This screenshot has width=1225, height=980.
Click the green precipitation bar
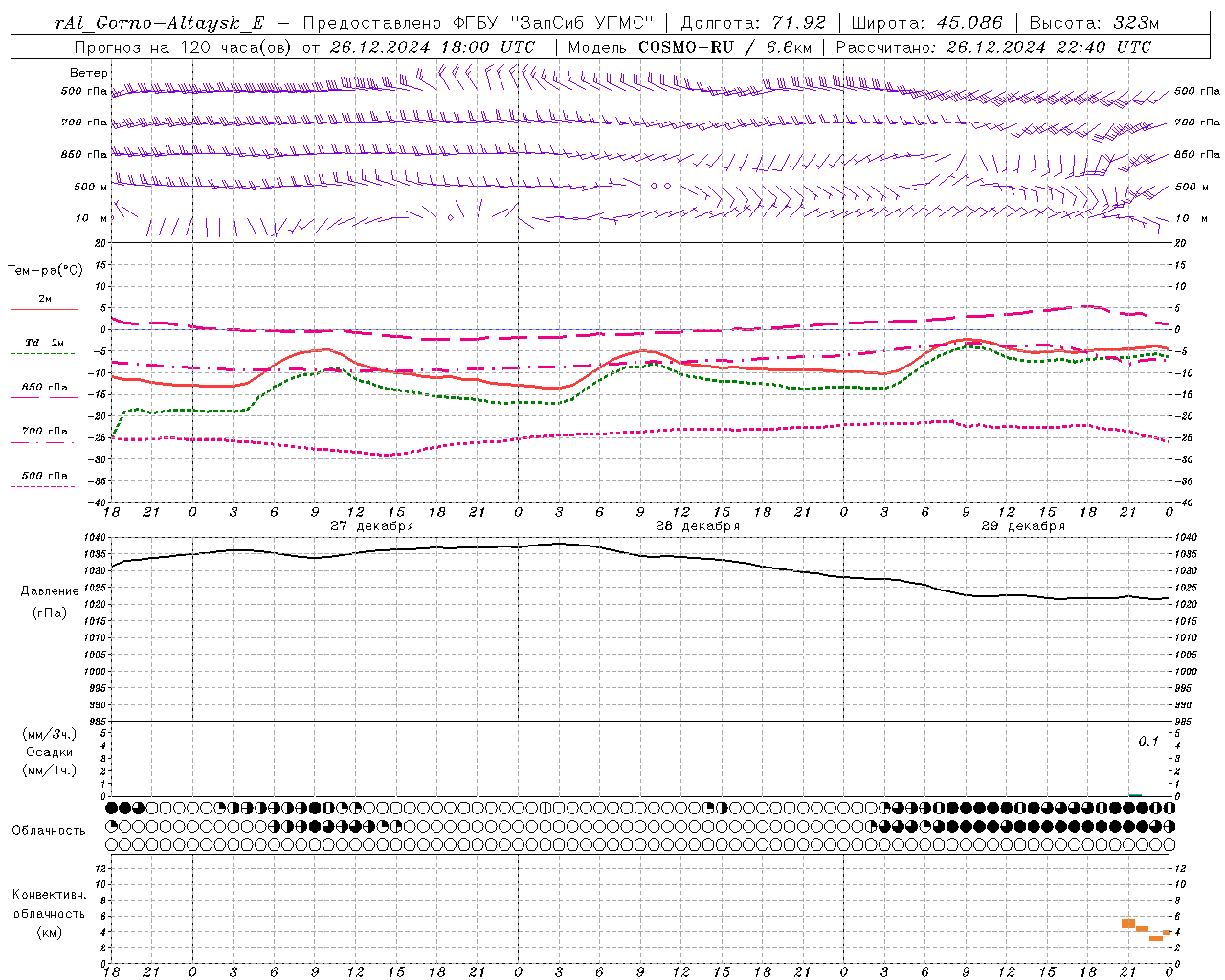point(1135,794)
